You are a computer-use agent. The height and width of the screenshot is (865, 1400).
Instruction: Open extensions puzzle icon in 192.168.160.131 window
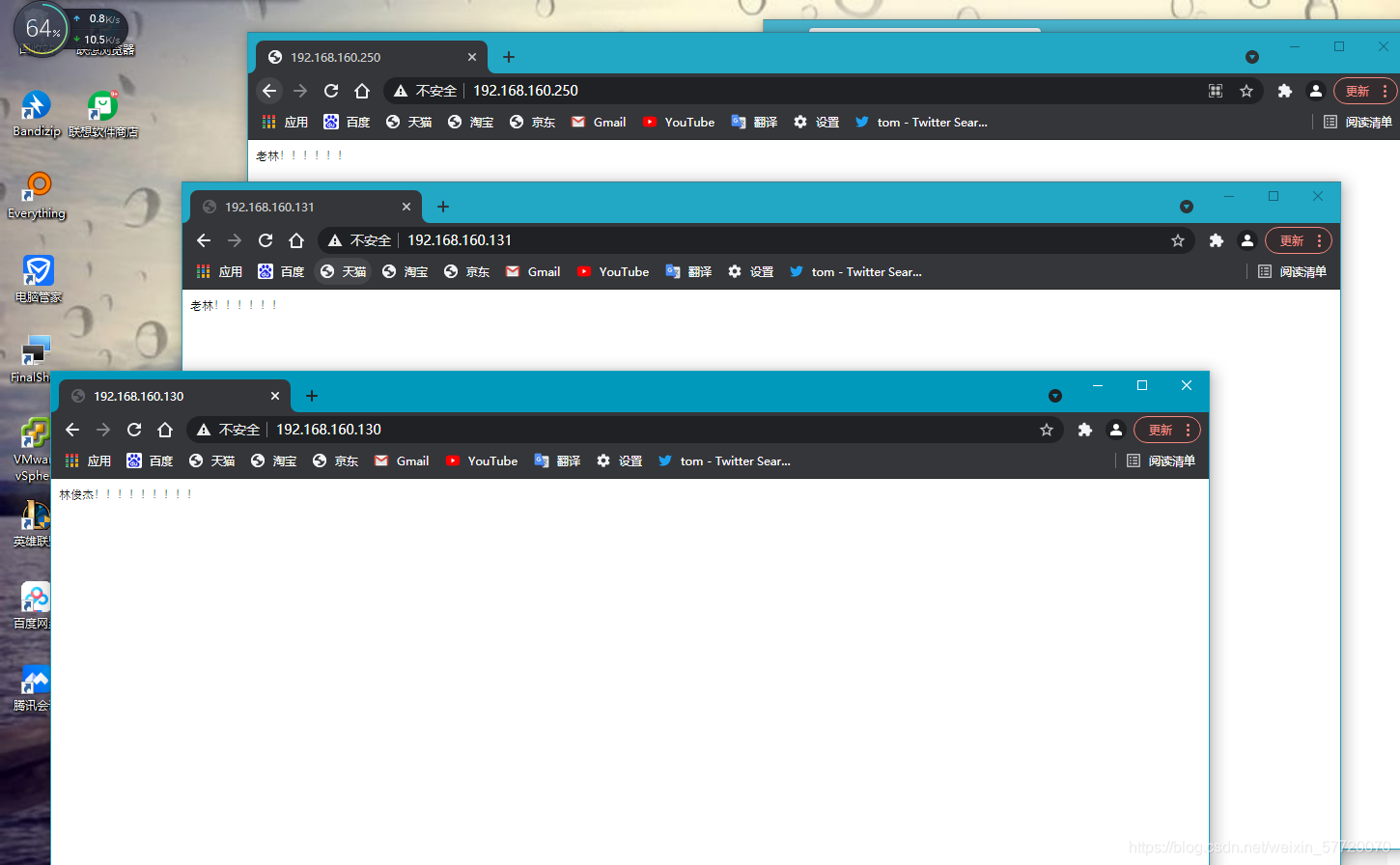pyautogui.click(x=1217, y=240)
